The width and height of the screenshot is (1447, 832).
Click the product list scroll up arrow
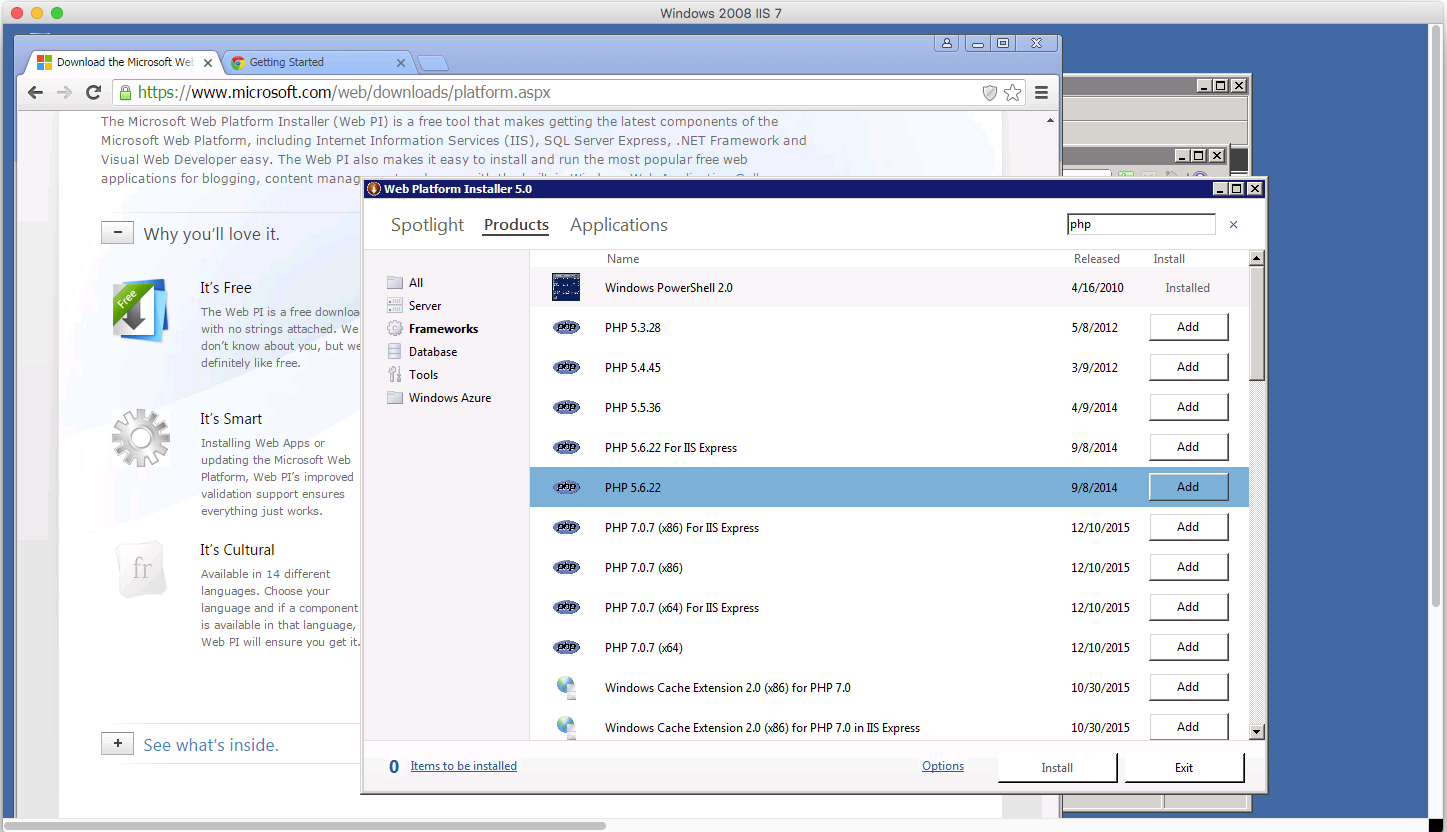(1257, 259)
